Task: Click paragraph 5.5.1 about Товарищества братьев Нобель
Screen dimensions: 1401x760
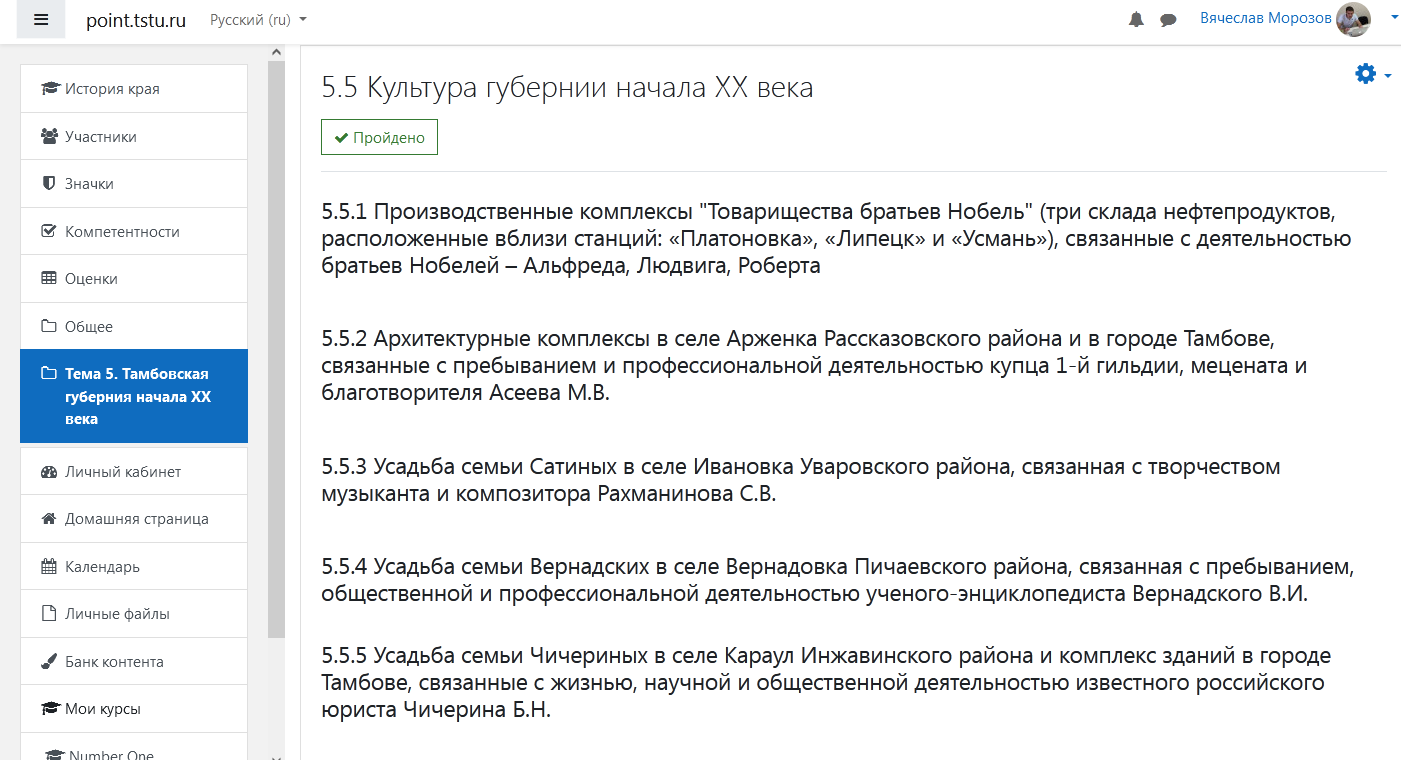Action: pos(836,239)
